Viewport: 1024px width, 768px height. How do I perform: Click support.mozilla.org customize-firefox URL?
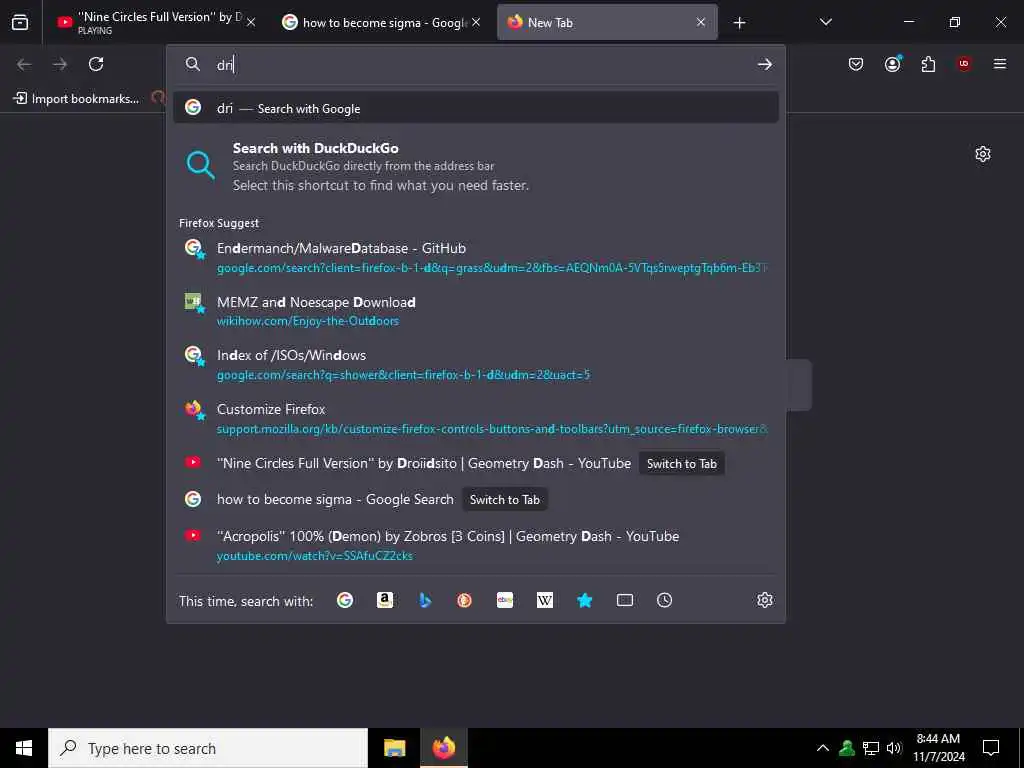[x=492, y=429]
